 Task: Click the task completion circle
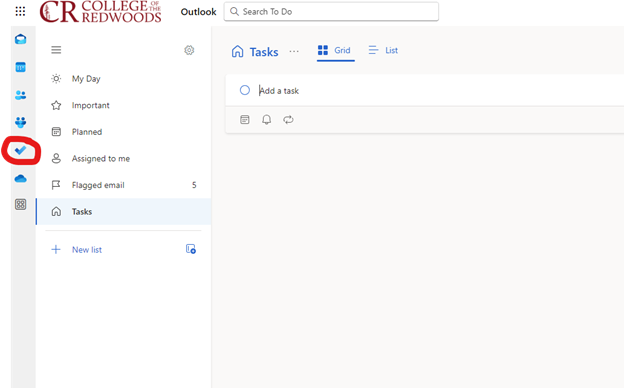pyautogui.click(x=245, y=90)
